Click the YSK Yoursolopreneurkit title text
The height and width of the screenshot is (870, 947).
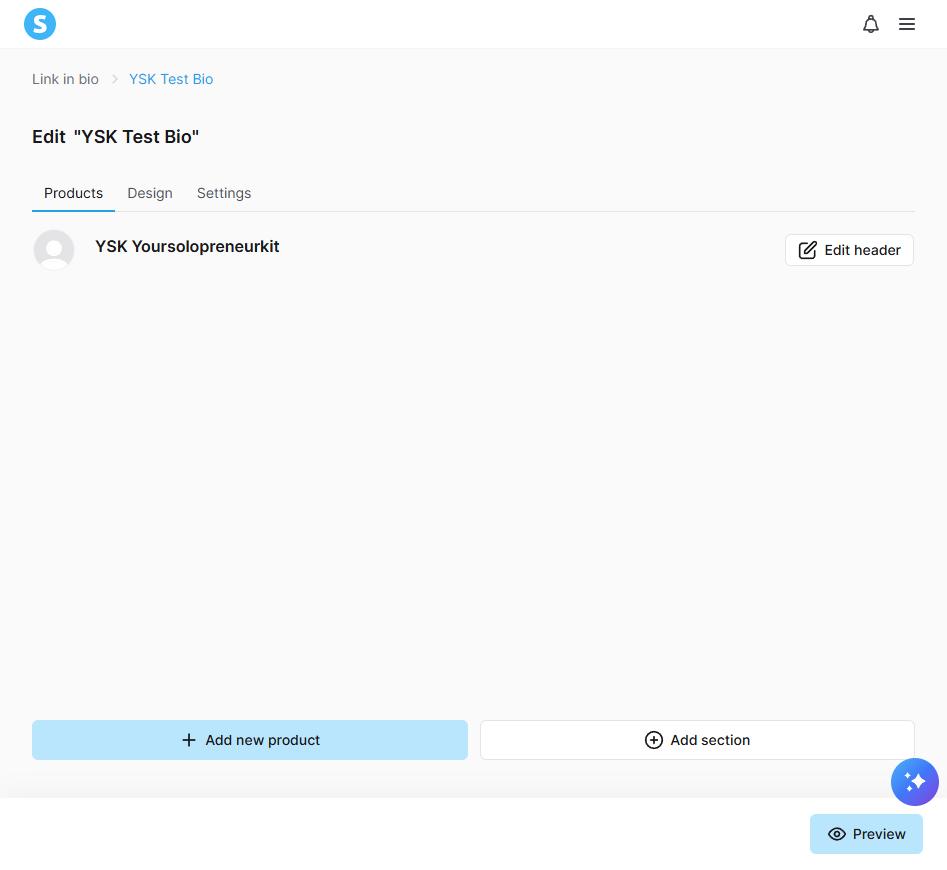pos(187,246)
